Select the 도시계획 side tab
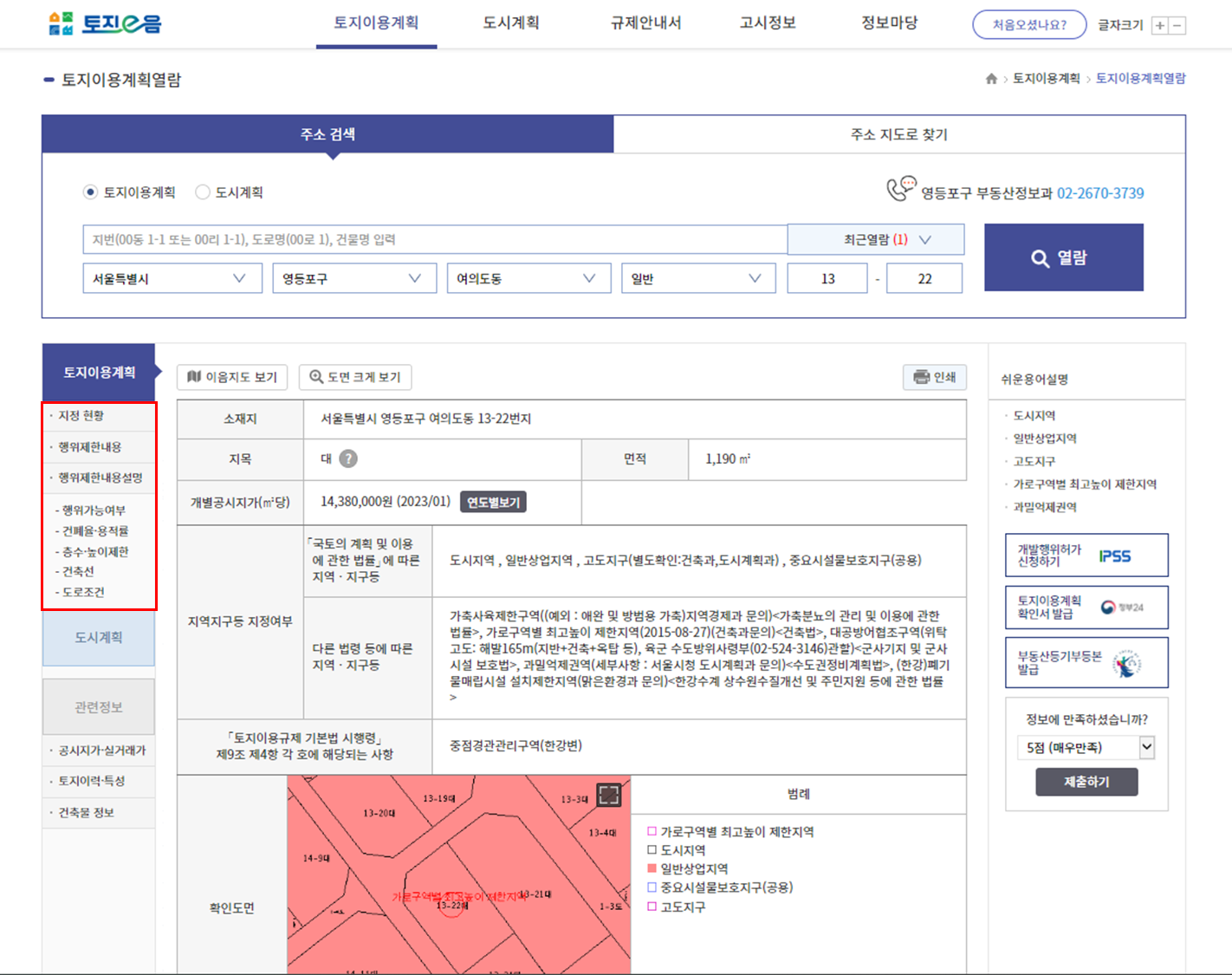1232x975 pixels. [x=99, y=638]
